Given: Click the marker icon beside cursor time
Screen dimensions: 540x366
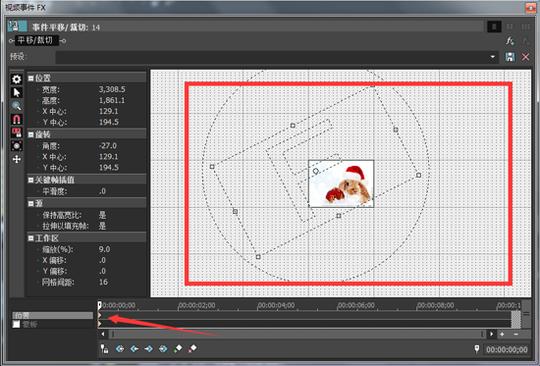Looking at the screenshot, I should pos(477,349).
